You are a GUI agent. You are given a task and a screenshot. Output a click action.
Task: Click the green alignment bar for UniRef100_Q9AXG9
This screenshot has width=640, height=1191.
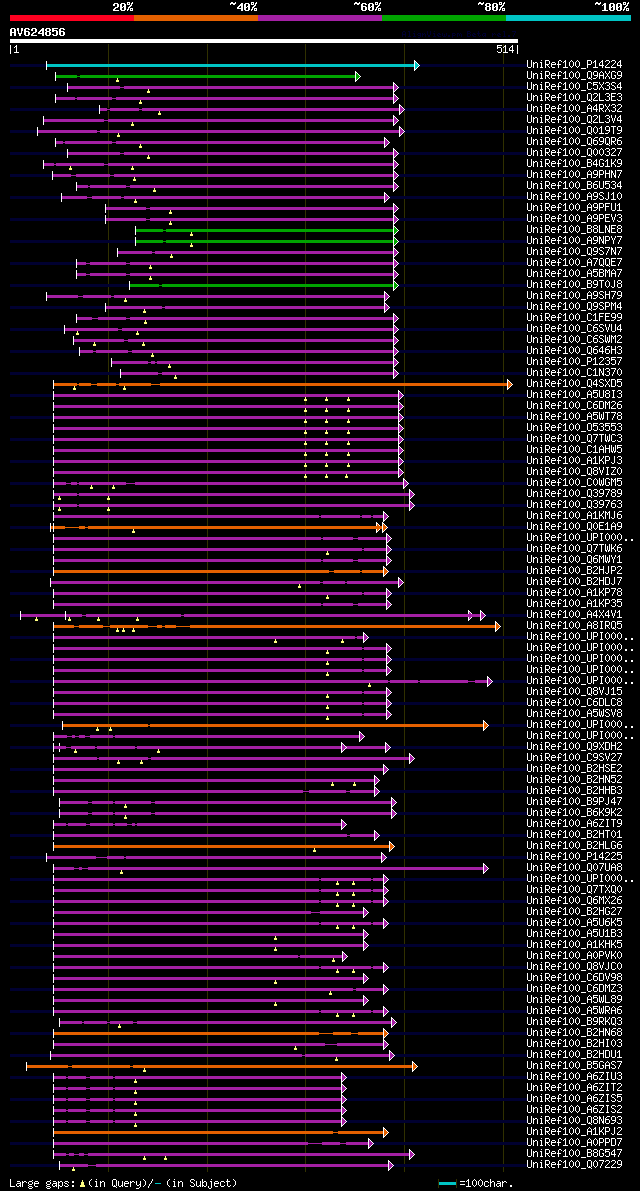click(207, 76)
